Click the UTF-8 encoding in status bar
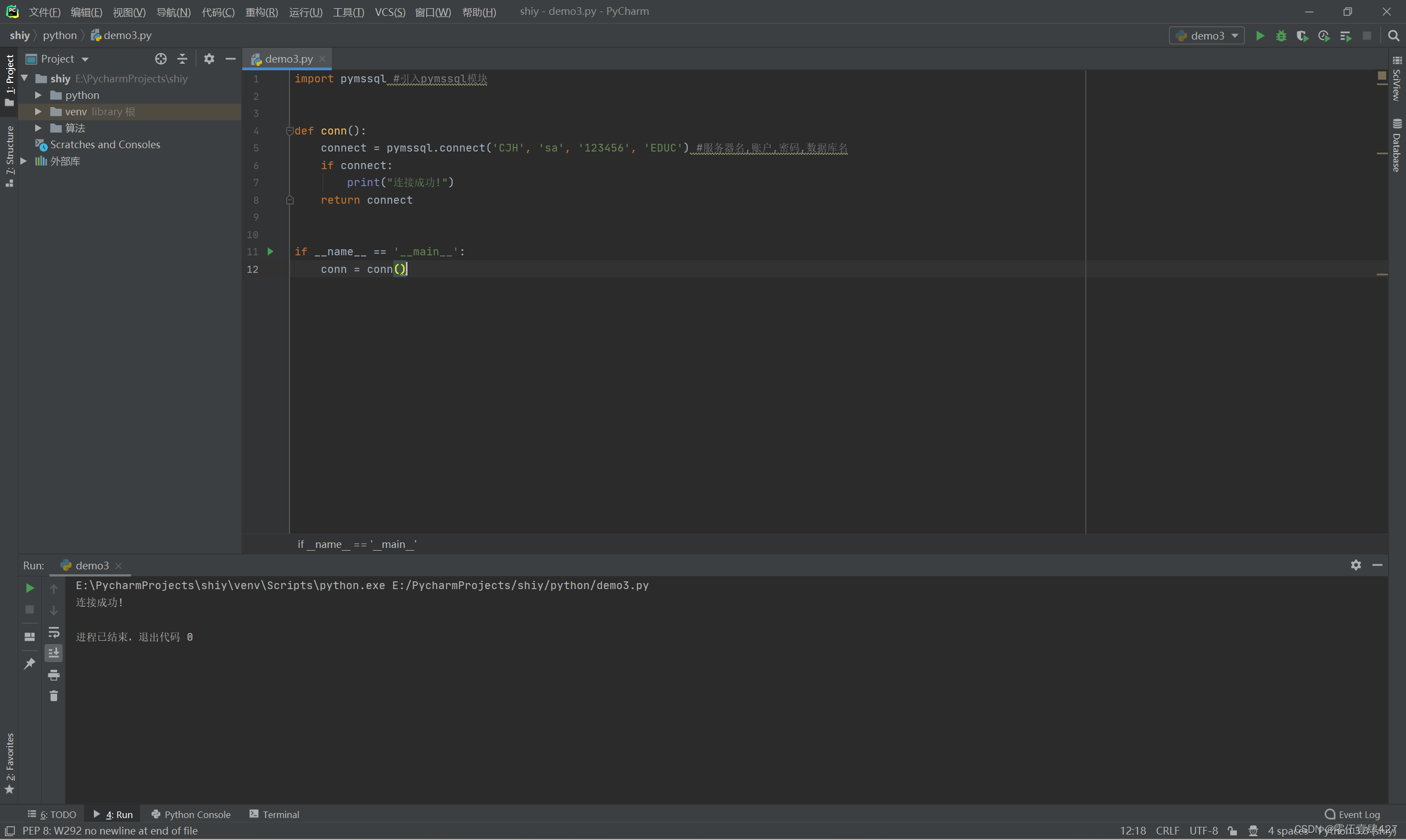This screenshot has height=840, width=1406. (1203, 830)
